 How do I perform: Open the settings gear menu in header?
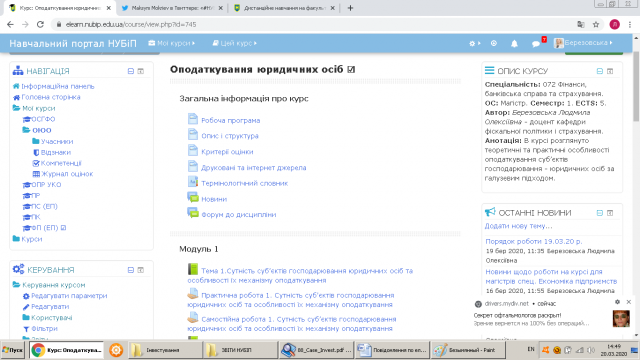[474, 43]
